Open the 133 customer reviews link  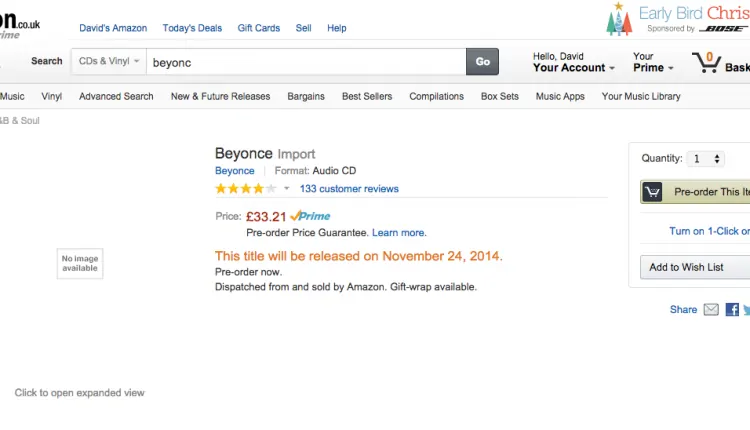[x=349, y=189]
